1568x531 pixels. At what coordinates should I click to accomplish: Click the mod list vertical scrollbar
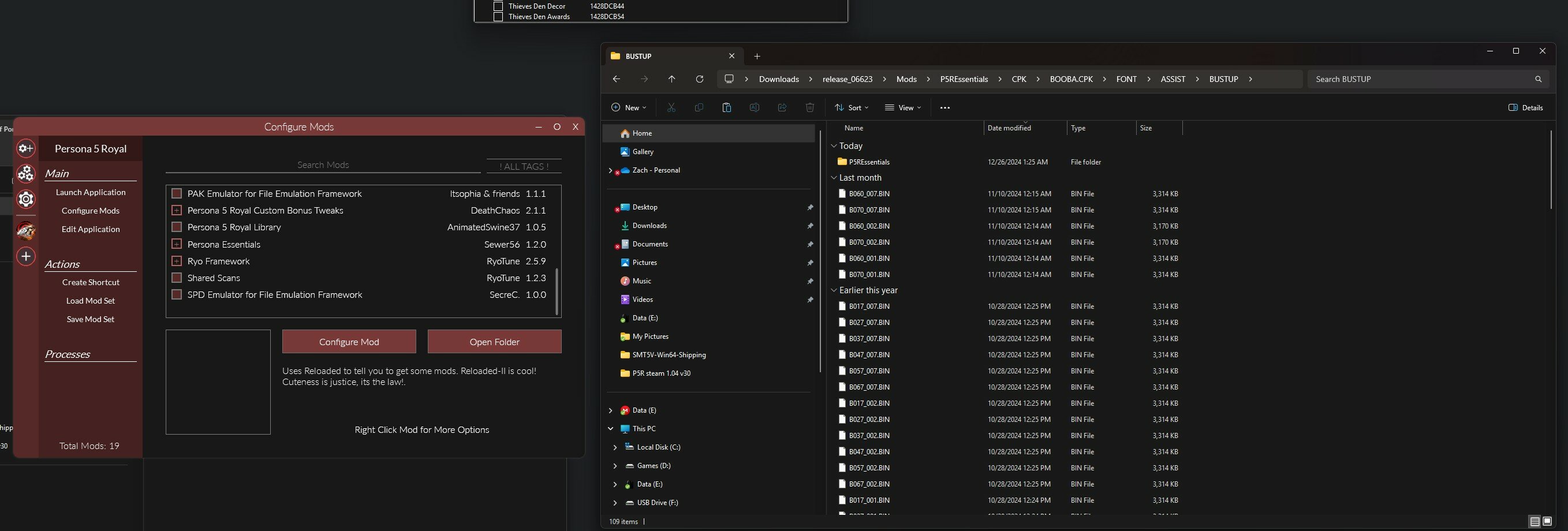557,292
